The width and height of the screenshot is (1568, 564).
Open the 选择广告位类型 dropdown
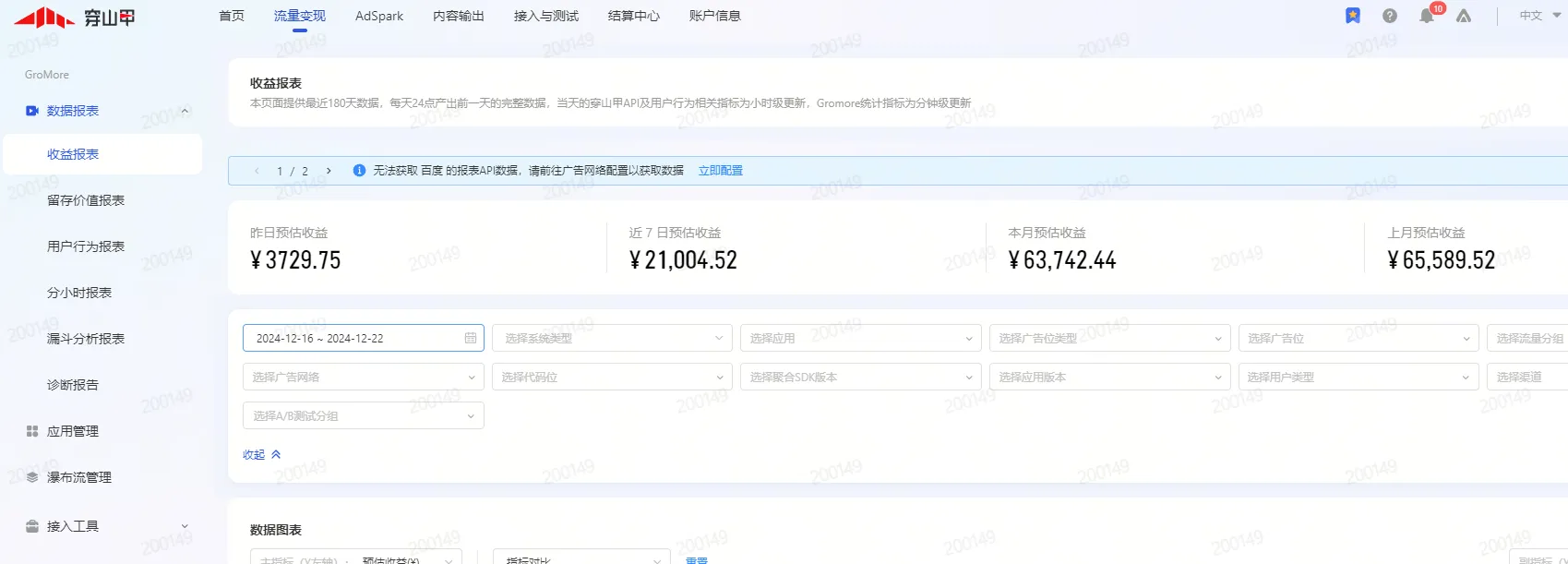coord(1110,338)
